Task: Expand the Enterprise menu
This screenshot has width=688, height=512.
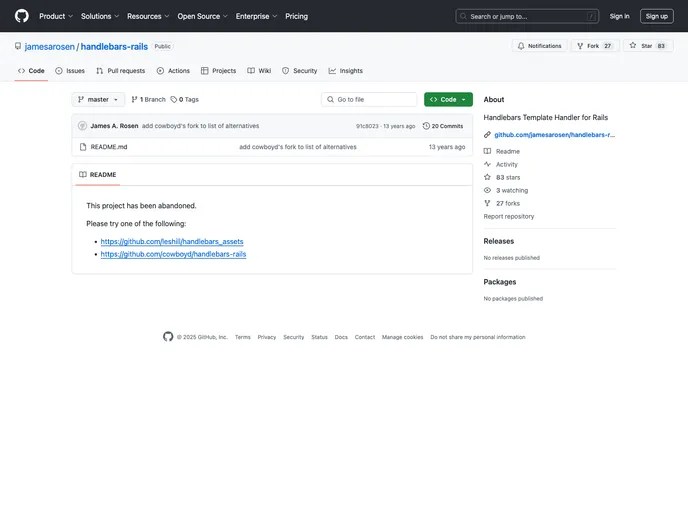Action: pyautogui.click(x=256, y=16)
